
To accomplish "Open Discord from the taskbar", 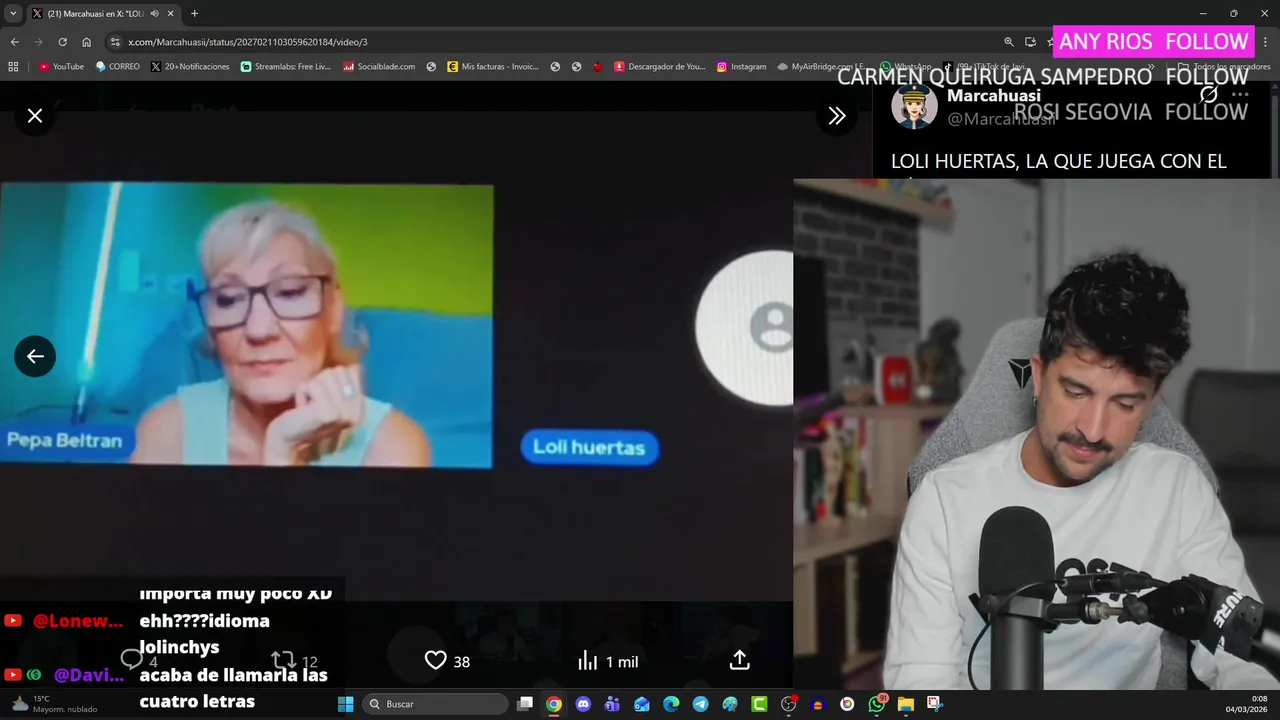I will click(583, 704).
